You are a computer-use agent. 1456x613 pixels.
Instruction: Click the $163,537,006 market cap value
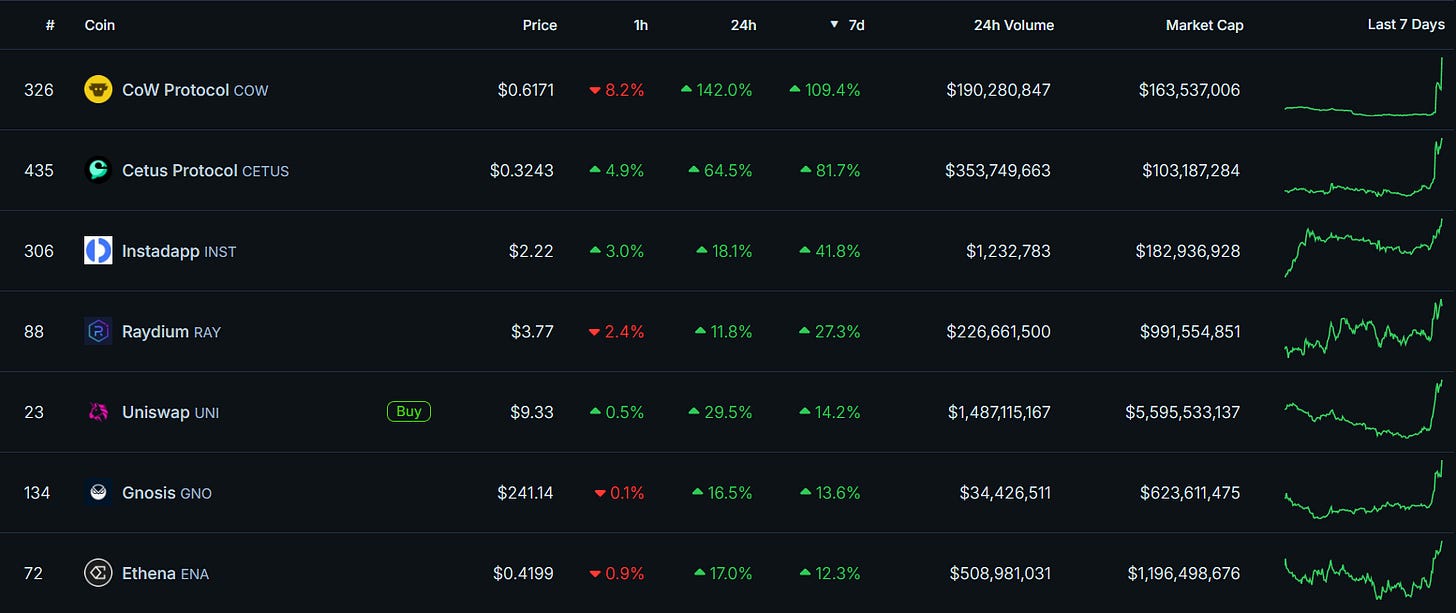[1189, 90]
